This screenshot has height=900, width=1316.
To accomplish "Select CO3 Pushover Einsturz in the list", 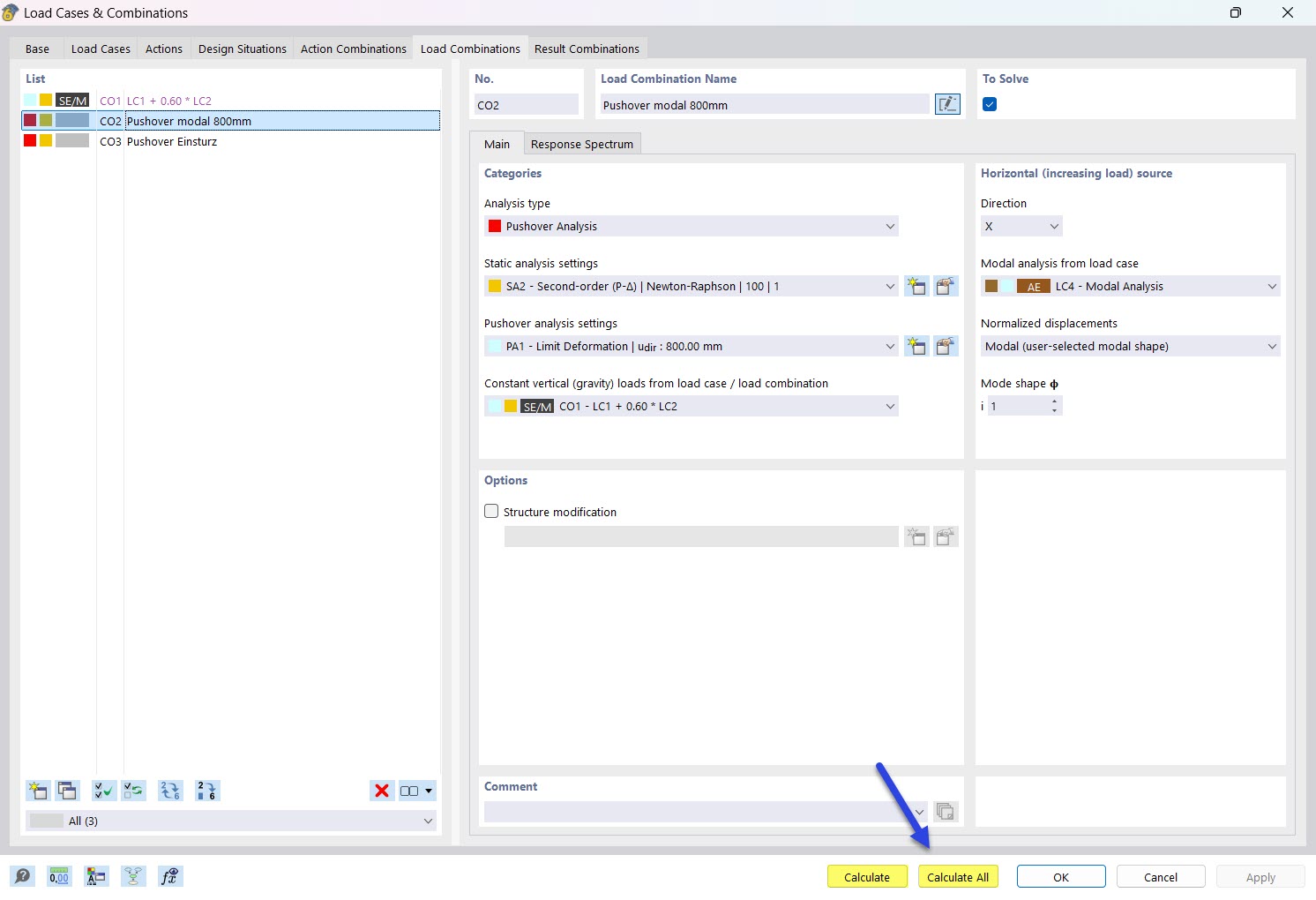I will pos(173,141).
